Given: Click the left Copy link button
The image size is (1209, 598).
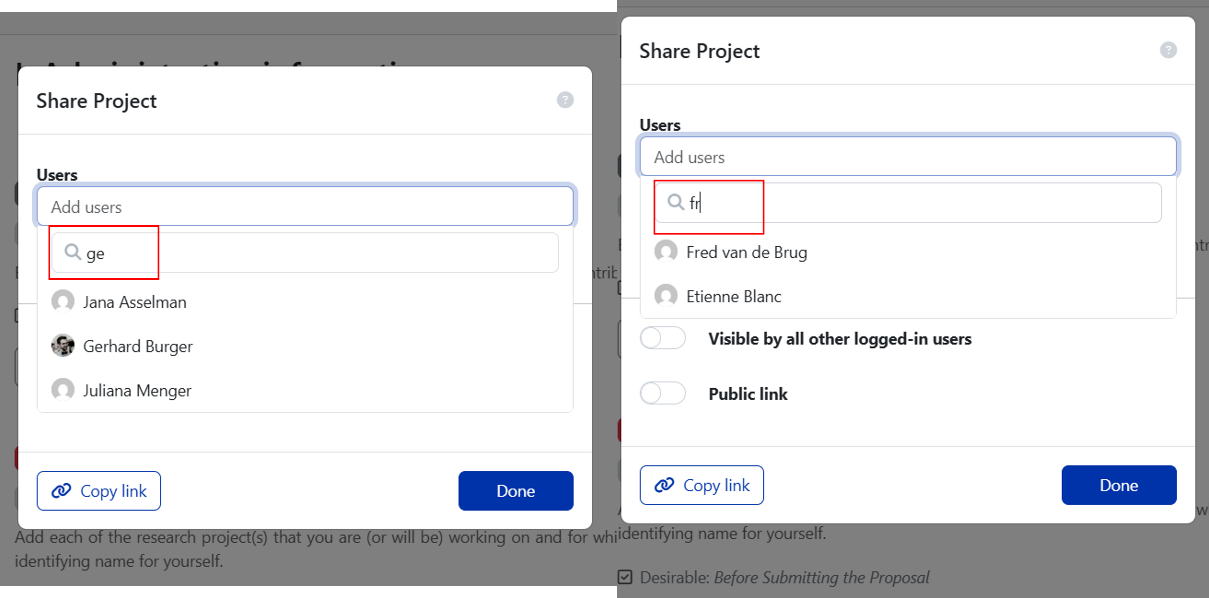Looking at the screenshot, I should pos(99,491).
